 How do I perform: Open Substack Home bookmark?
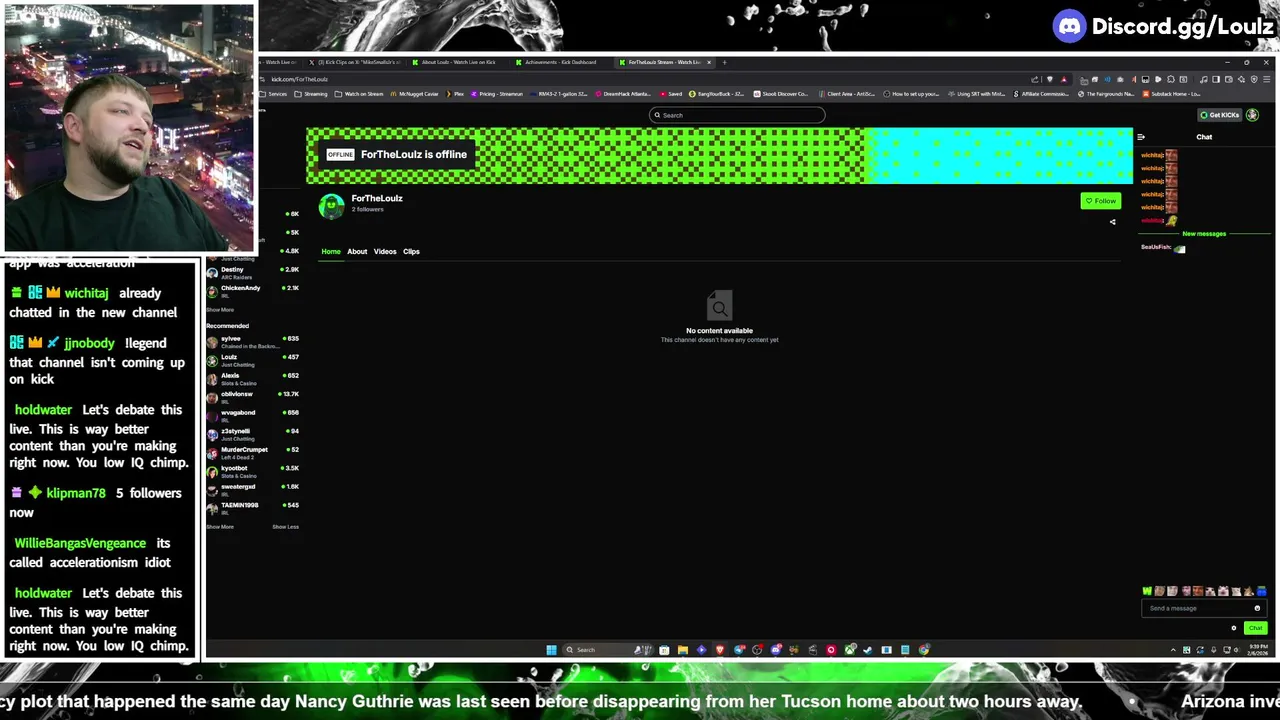tap(1172, 94)
